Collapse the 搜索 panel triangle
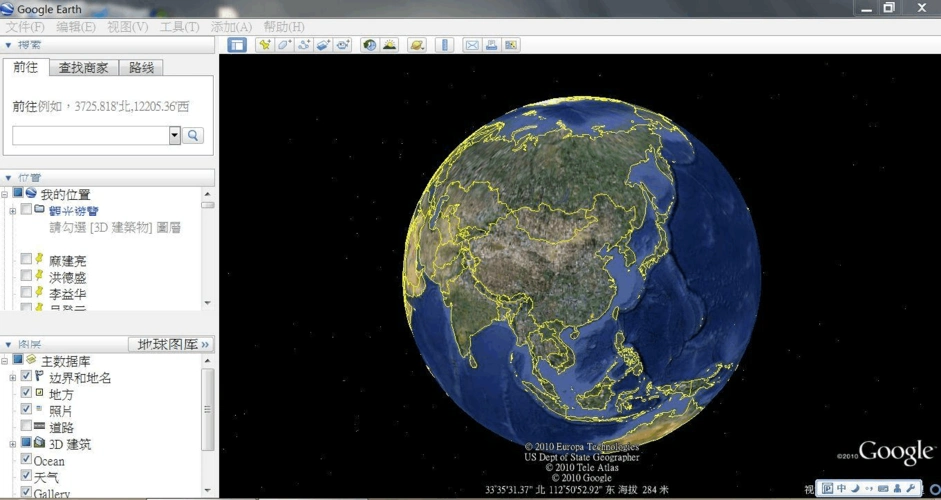Screen dimensions: 941x500 [8, 45]
